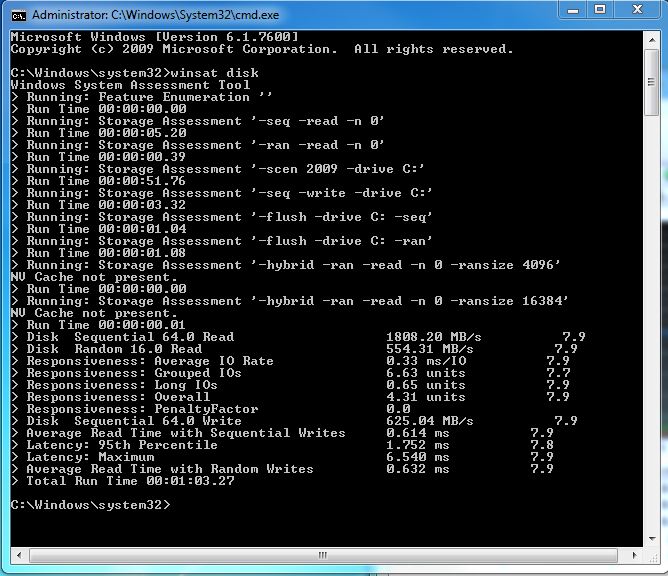Image resolution: width=668 pixels, height=576 pixels.
Task: Click the vertical scrollbar up arrow
Action: (652, 40)
